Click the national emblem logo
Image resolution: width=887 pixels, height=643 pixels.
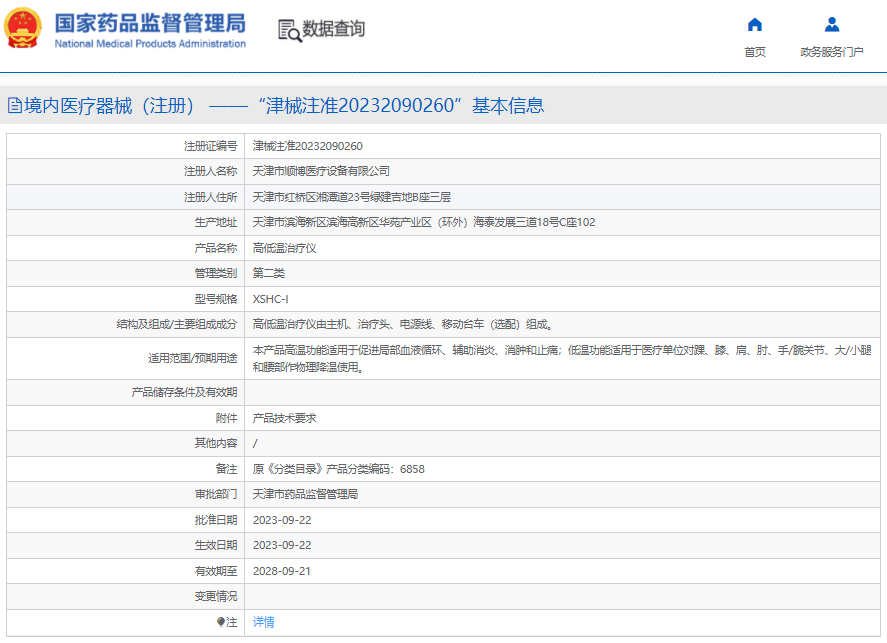(23, 28)
